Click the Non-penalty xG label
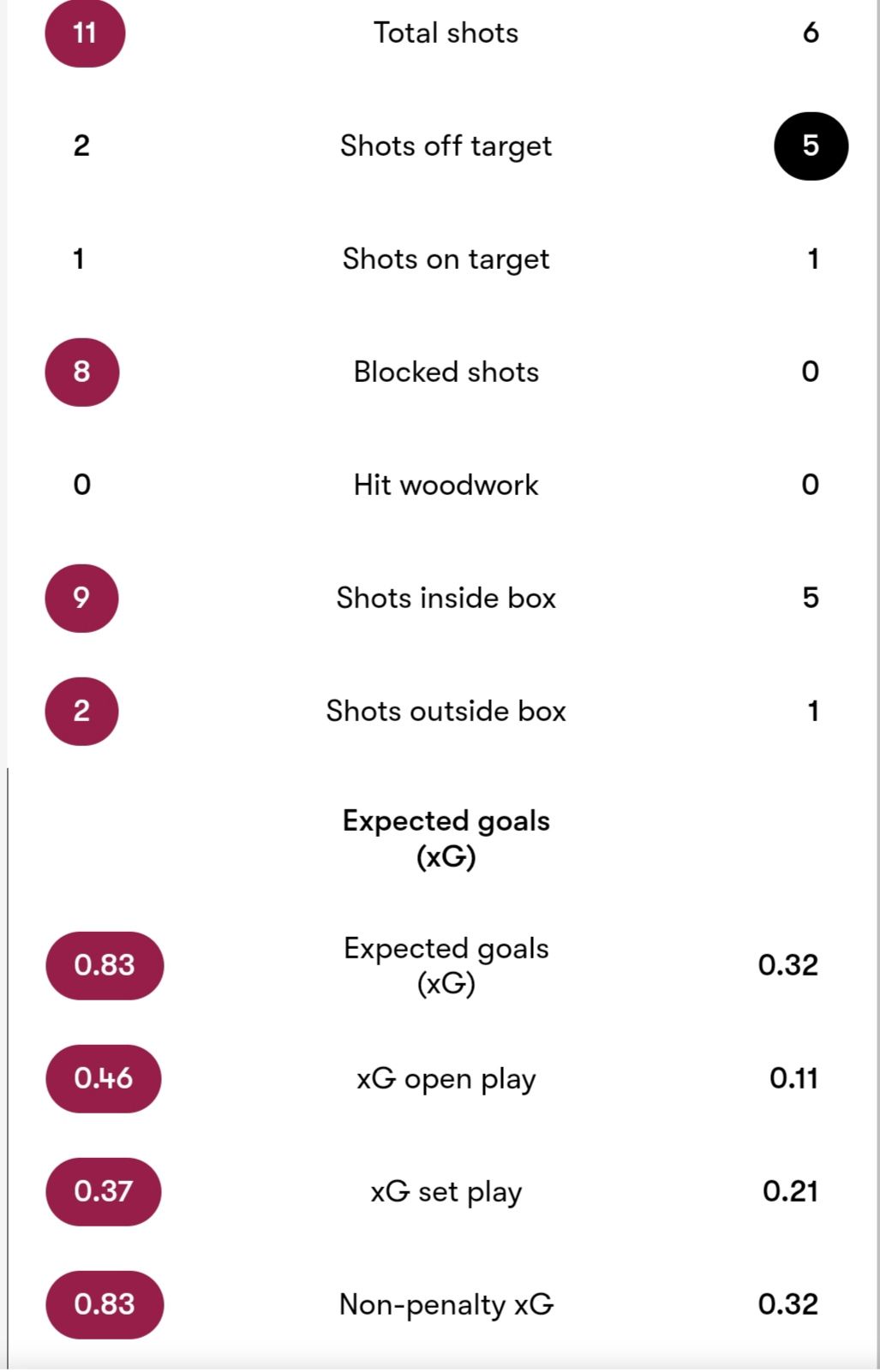880x1372 pixels. (x=446, y=1305)
